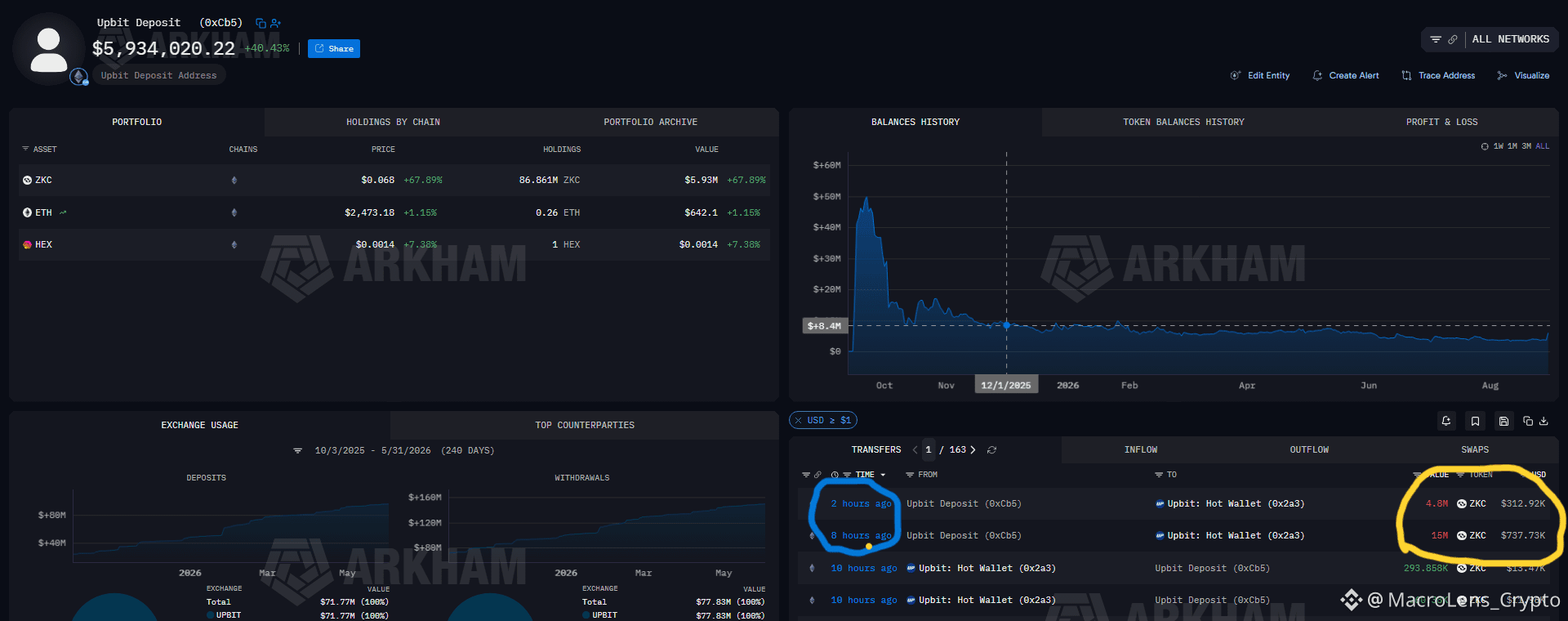Click the add-contact icon beside the address
This screenshot has width=1568, height=621.
[275, 24]
